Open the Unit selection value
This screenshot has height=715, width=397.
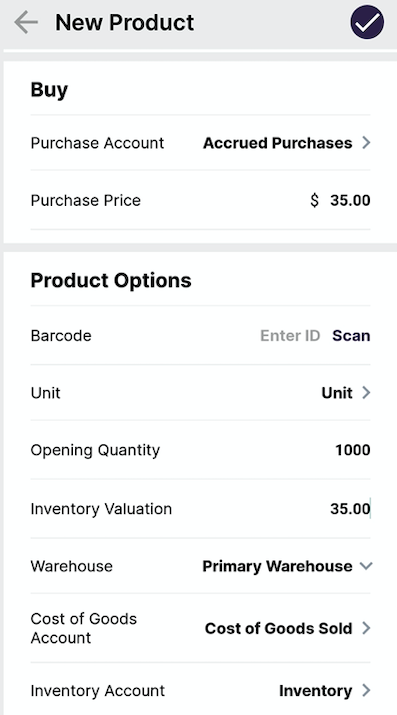(337, 393)
